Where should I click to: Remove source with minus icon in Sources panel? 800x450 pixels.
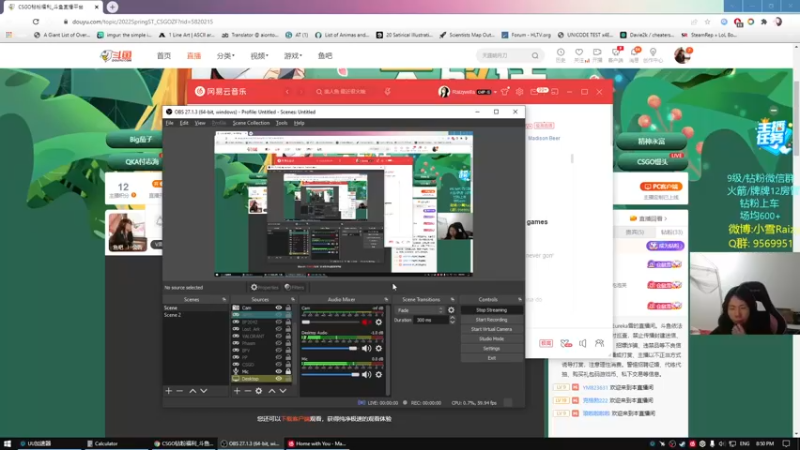247,391
